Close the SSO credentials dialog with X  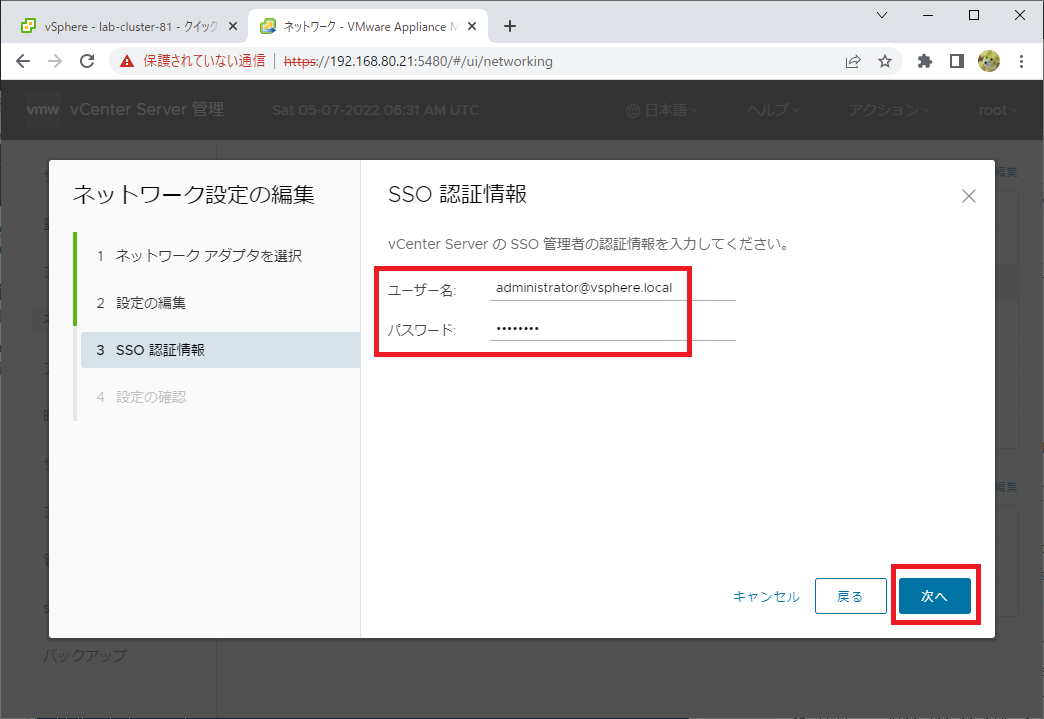tap(969, 196)
